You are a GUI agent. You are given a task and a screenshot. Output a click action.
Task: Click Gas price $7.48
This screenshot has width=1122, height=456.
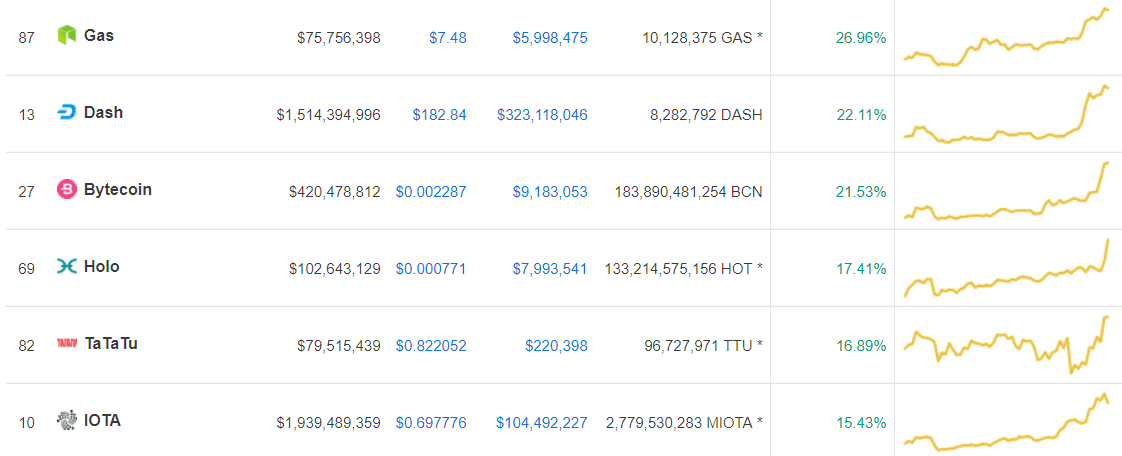click(447, 38)
